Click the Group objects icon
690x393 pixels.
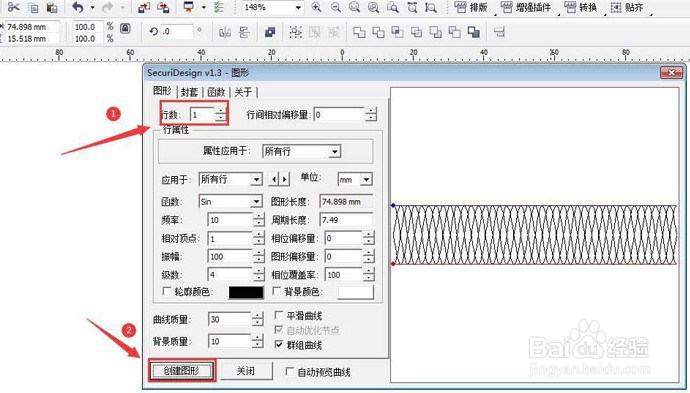pos(296,32)
